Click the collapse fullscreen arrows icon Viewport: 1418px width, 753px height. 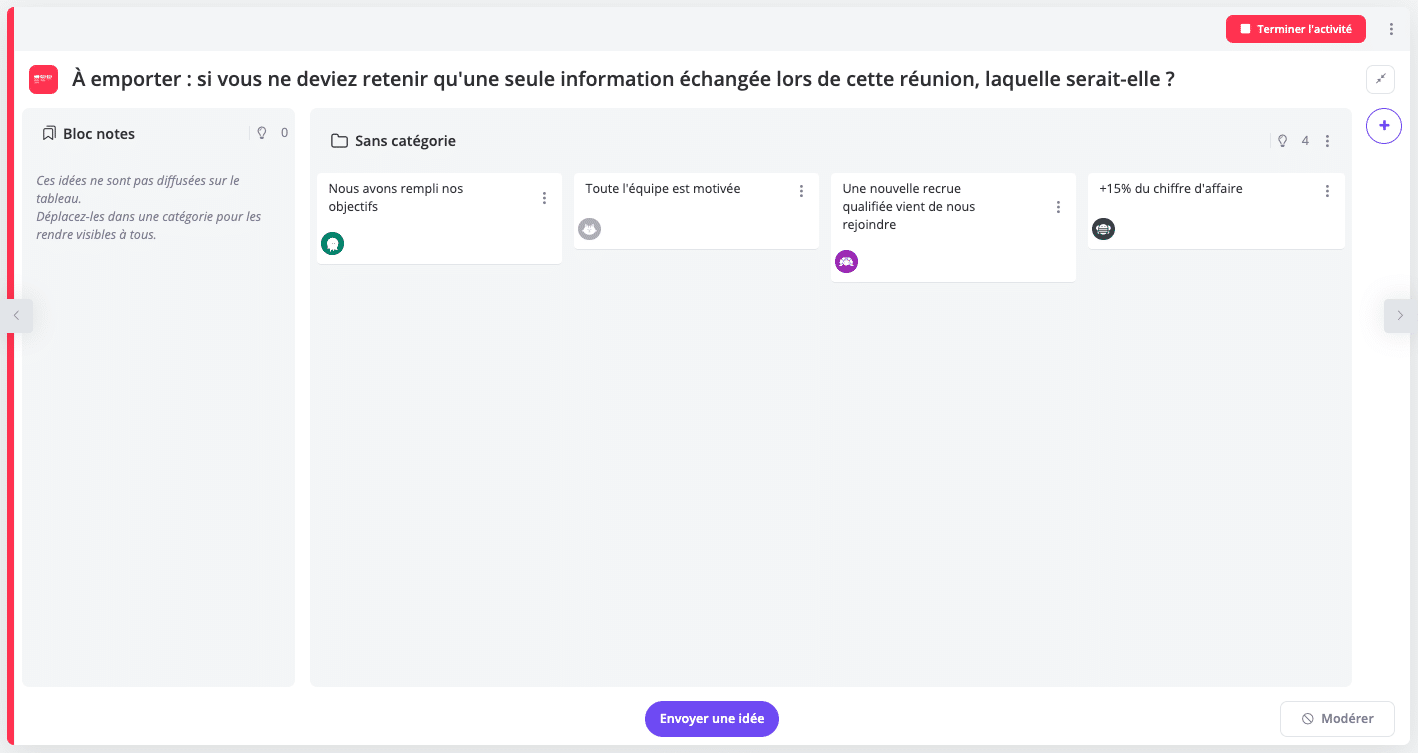(1380, 79)
